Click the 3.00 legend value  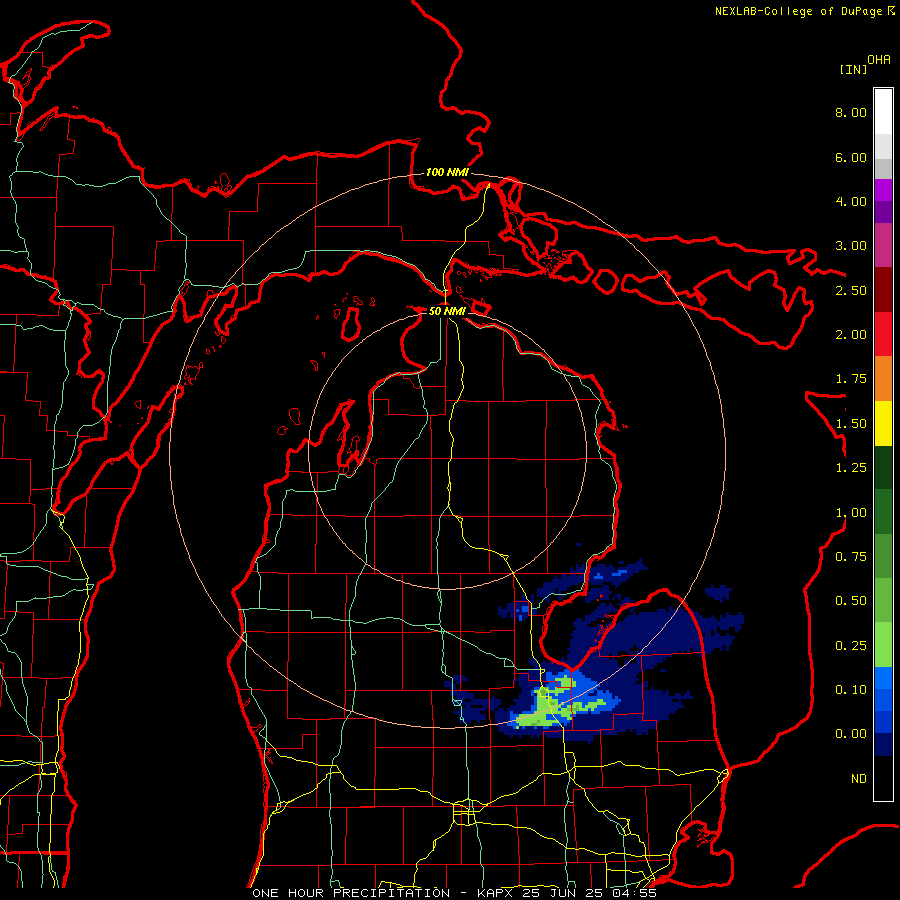click(x=851, y=246)
